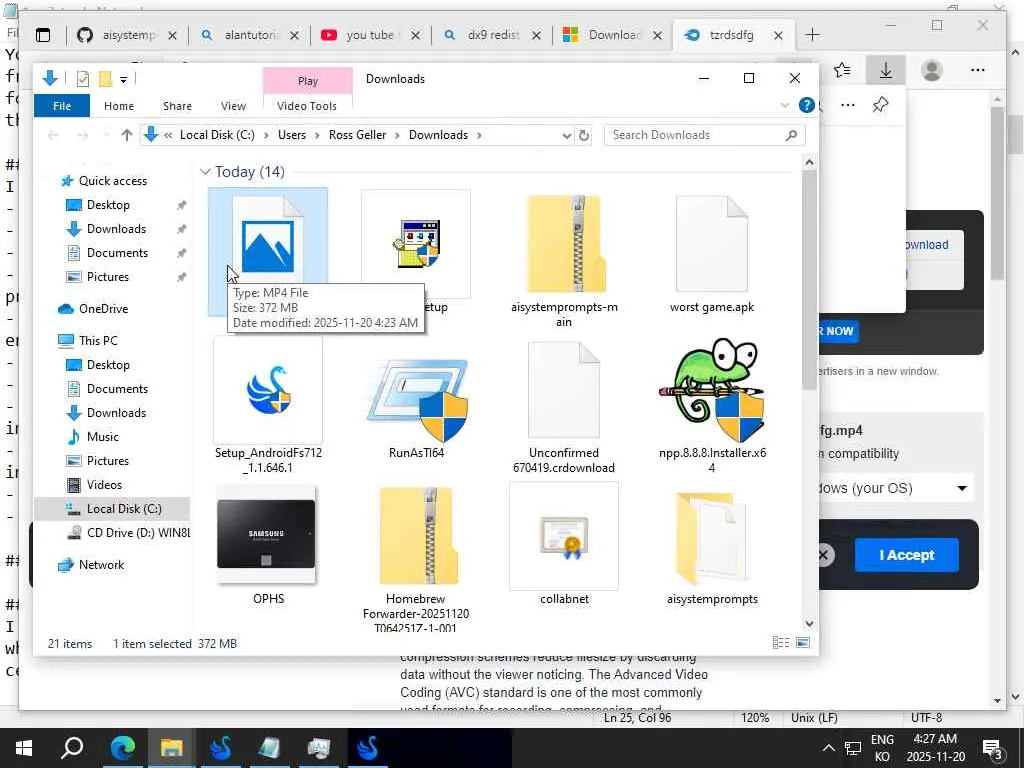The height and width of the screenshot is (768, 1024).
Task: Switch to large icons view button
Action: (x=803, y=643)
